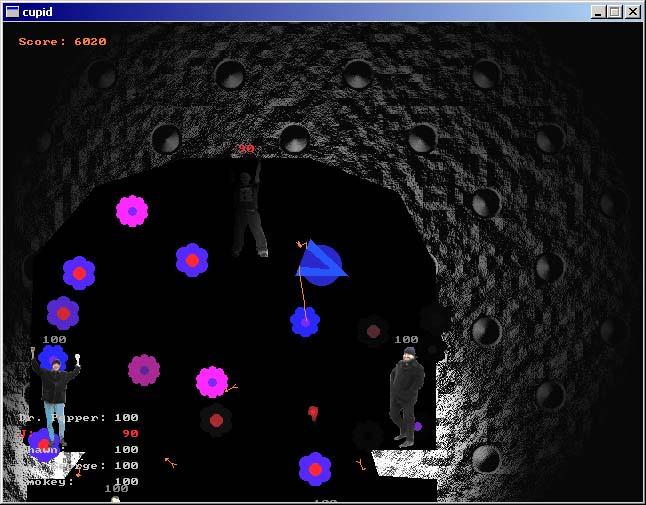The image size is (646, 505).
Task: Close the cupid game window
Action: [632, 12]
